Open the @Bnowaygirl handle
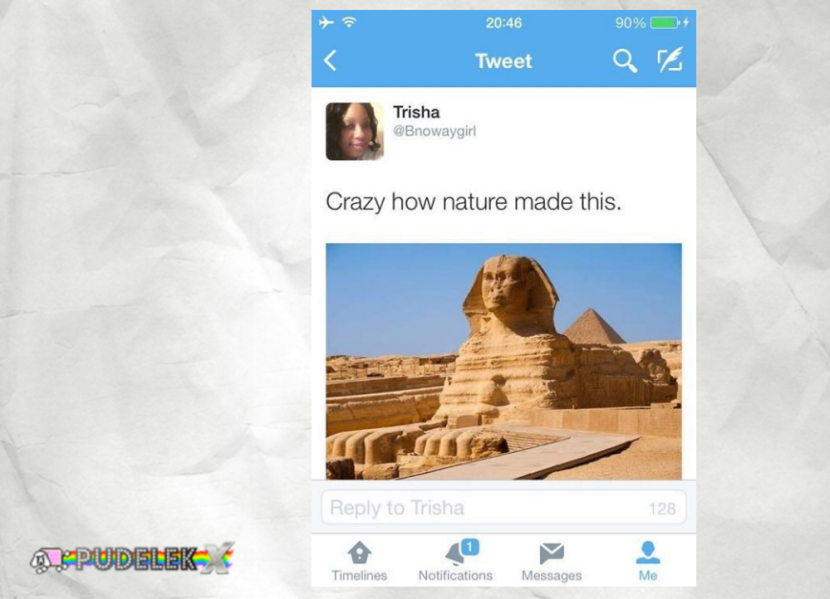Image resolution: width=830 pixels, height=599 pixels. click(x=435, y=131)
